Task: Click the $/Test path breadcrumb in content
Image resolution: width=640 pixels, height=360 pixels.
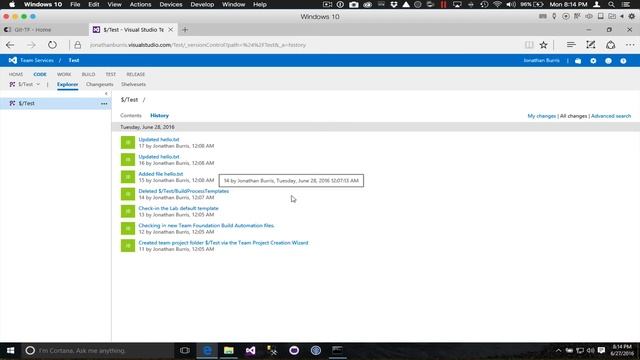Action: pyautogui.click(x=129, y=100)
